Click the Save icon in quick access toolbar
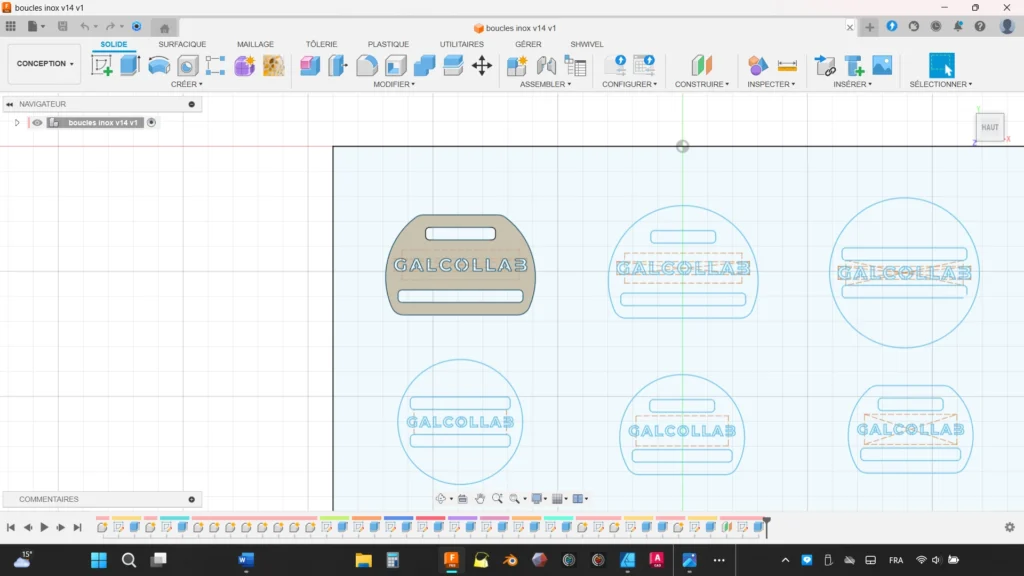 pyautogui.click(x=63, y=27)
